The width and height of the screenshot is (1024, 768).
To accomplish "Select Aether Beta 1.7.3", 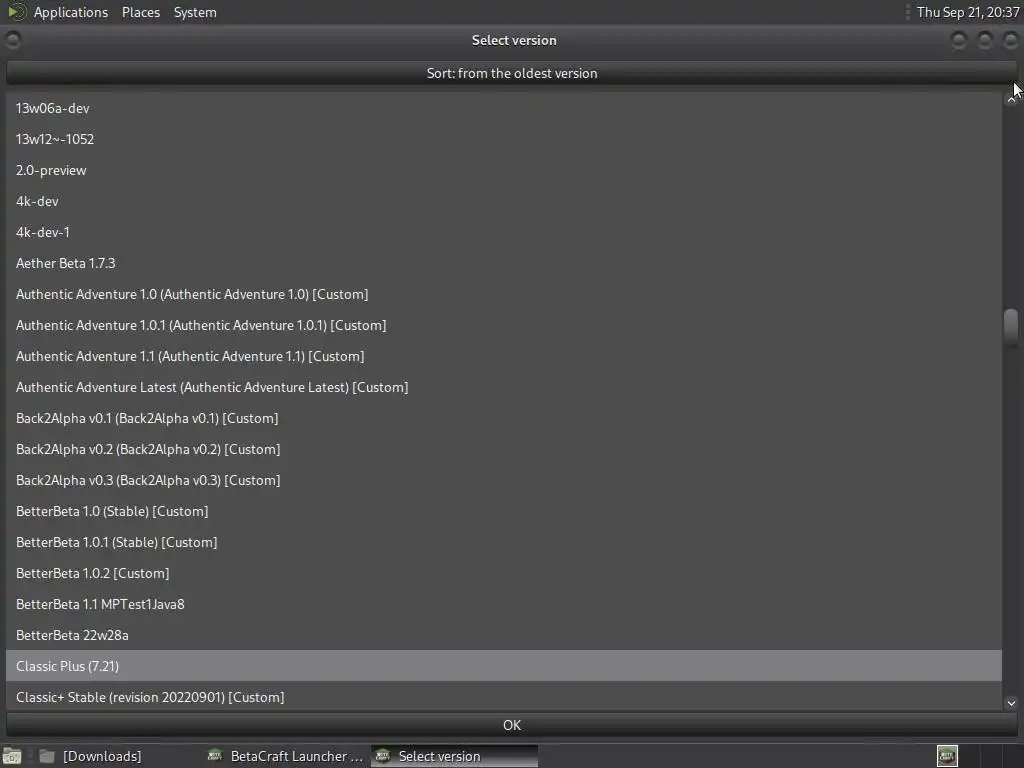I will (x=504, y=263).
